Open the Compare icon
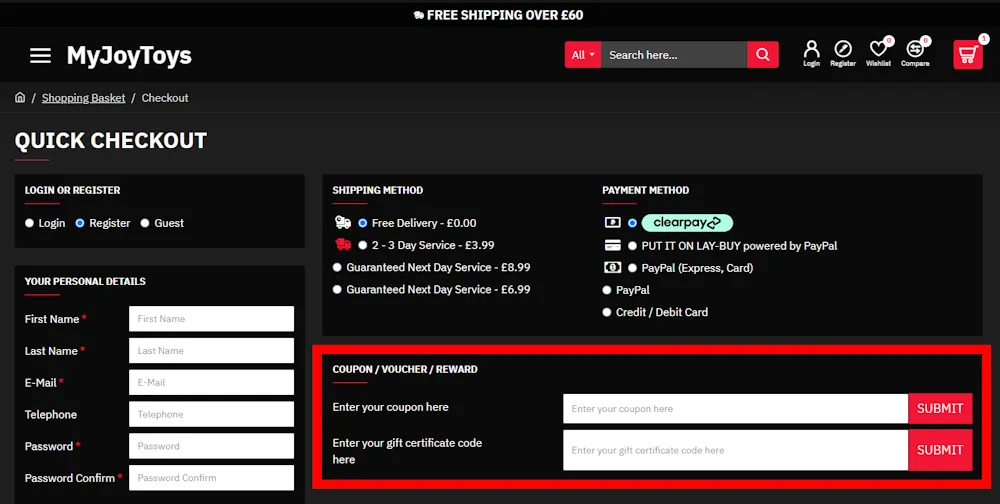Viewport: 1000px width, 504px height. pos(915,54)
